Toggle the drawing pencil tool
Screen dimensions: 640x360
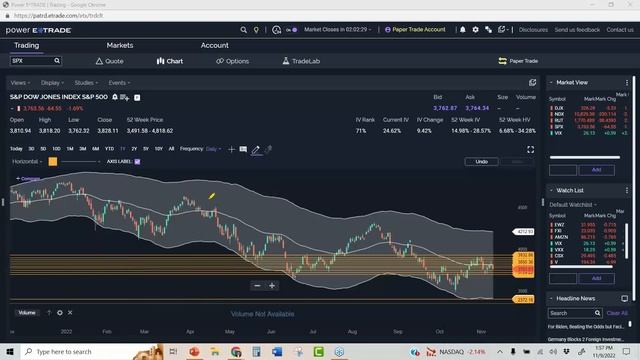point(256,150)
